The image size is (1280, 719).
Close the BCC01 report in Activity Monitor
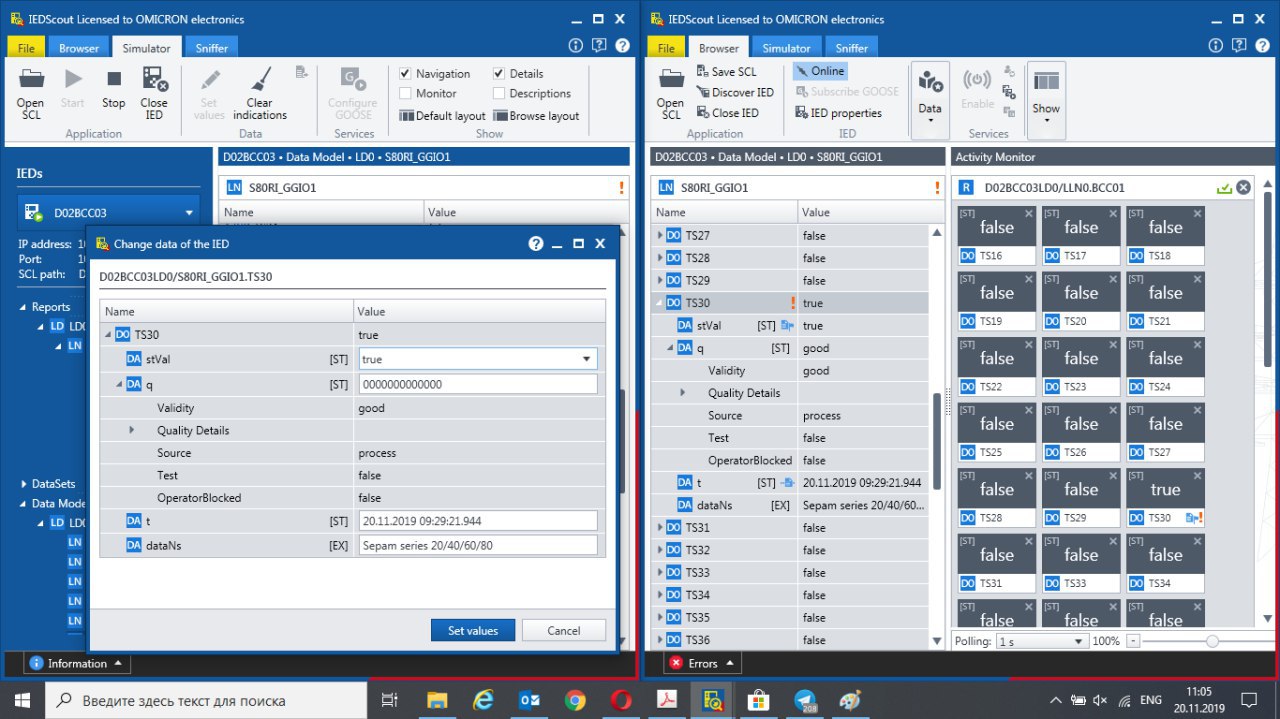[1243, 187]
